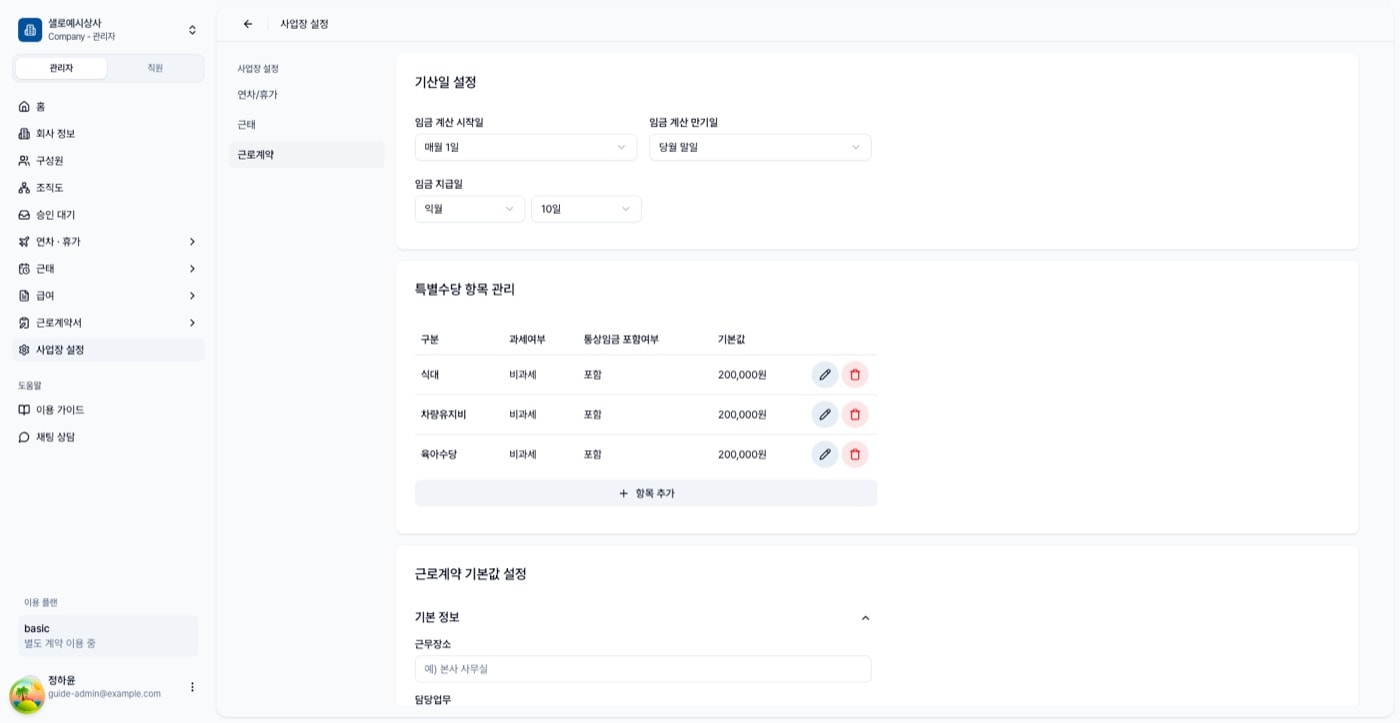Select 근로계약 settings tab

[x=306, y=154]
